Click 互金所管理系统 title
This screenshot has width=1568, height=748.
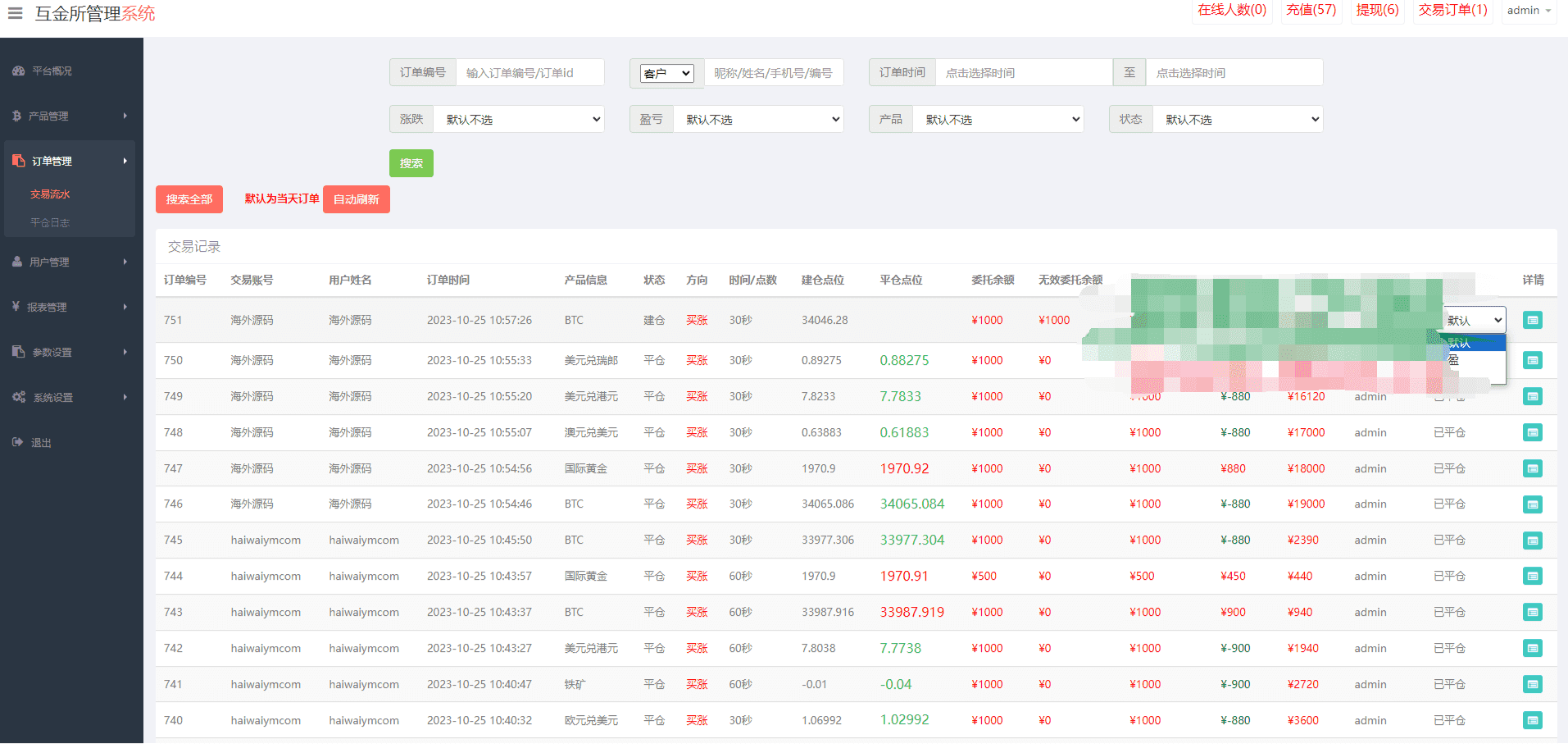click(x=95, y=13)
